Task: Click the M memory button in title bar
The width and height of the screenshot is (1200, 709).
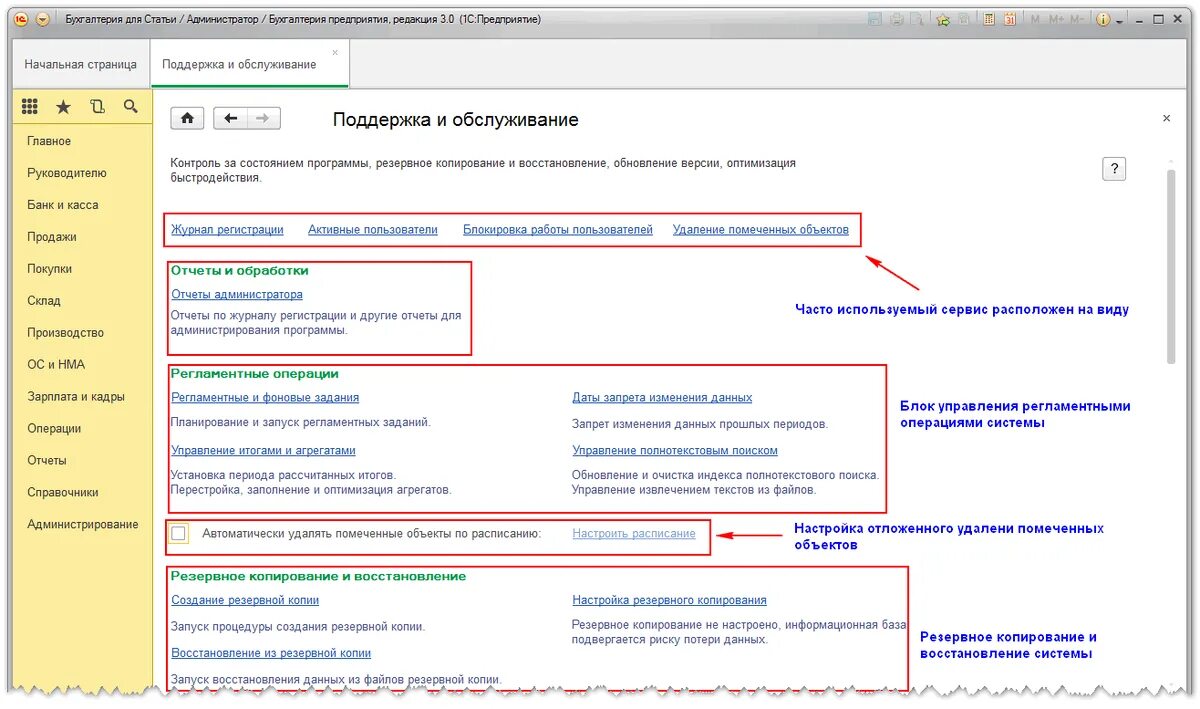Action: (x=1036, y=19)
